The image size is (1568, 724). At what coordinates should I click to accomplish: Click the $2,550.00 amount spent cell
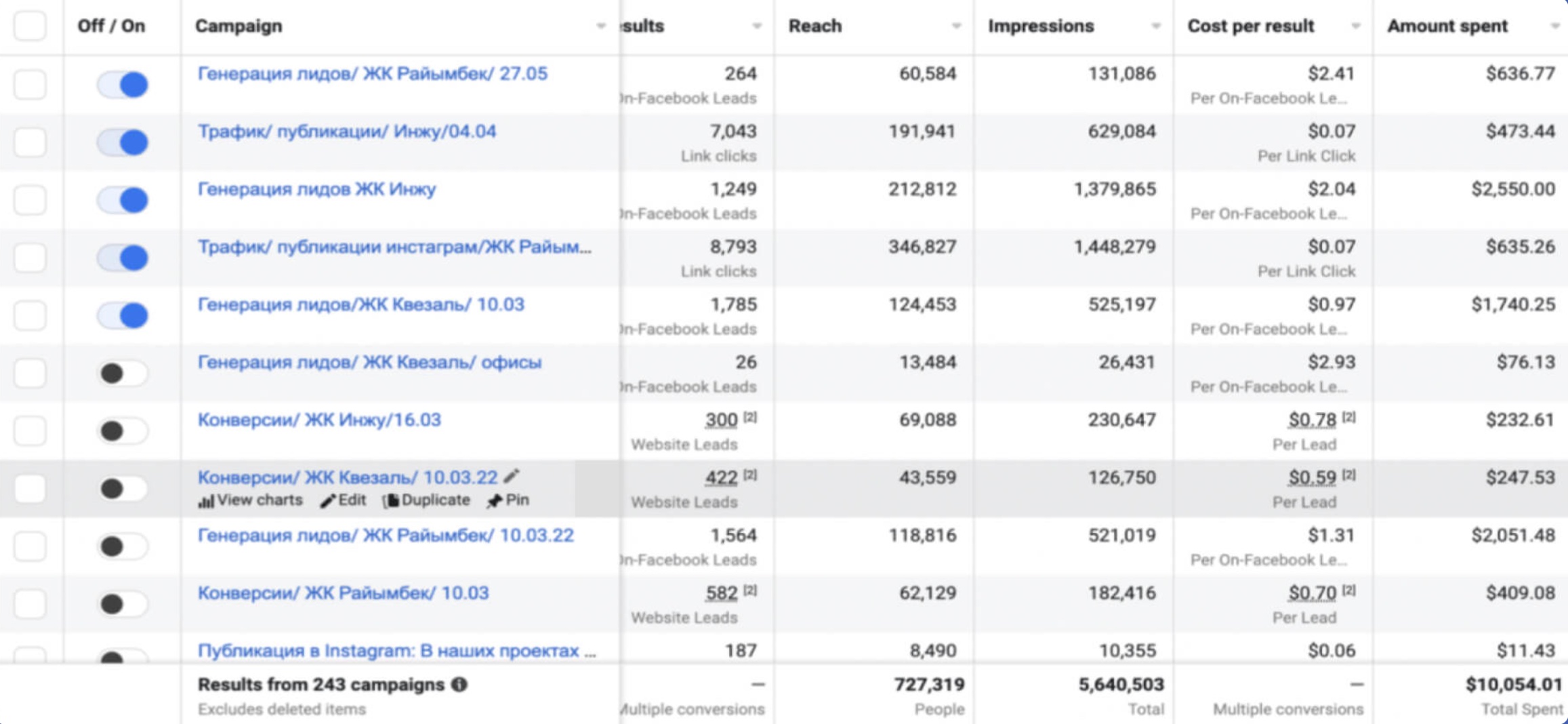[1512, 188]
